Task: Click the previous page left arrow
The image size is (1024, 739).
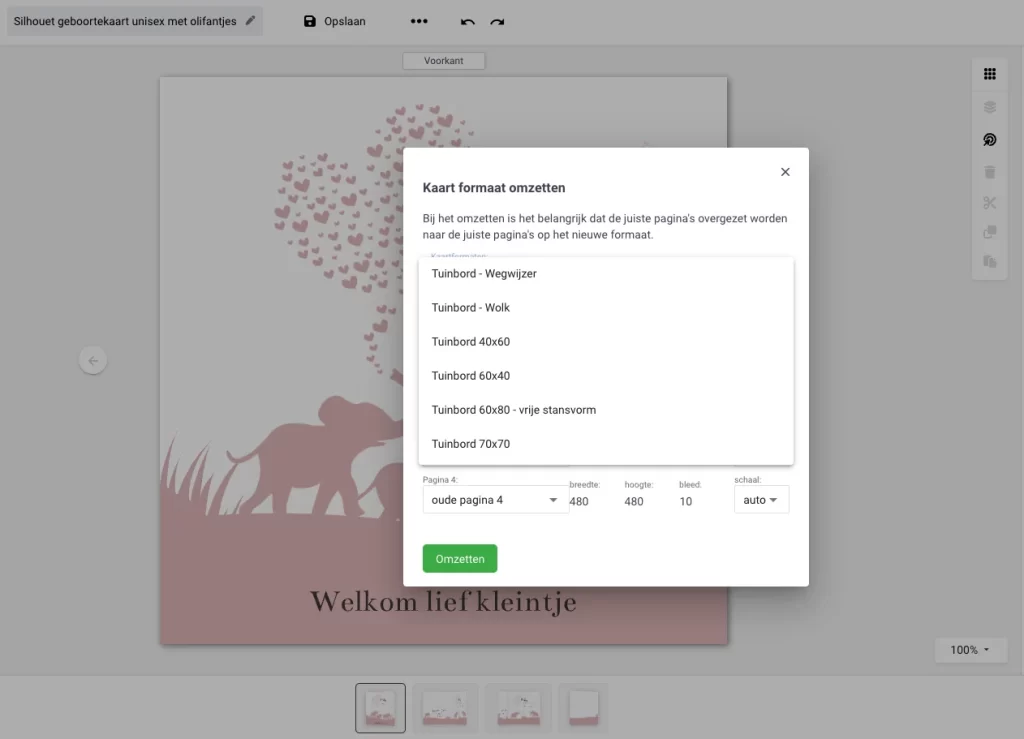Action: [93, 360]
